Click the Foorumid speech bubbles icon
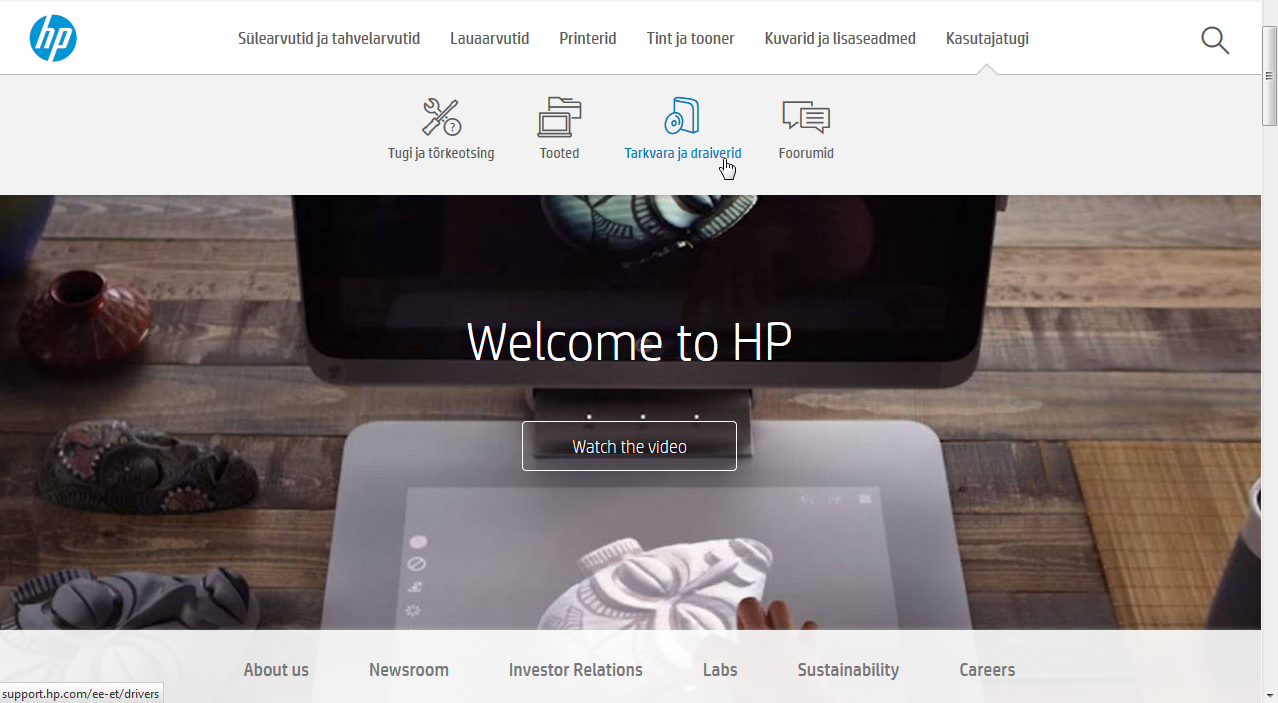The height and width of the screenshot is (703, 1278). pyautogui.click(x=806, y=117)
